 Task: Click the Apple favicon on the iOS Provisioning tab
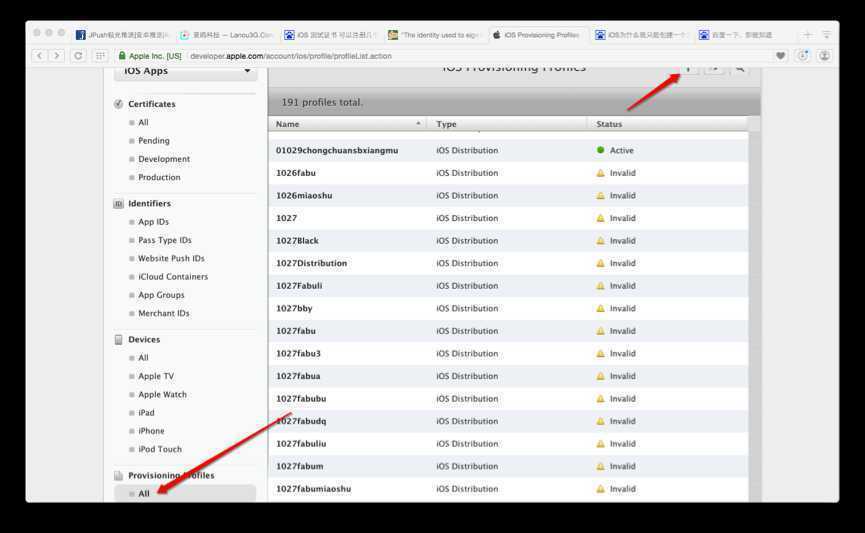(496, 35)
